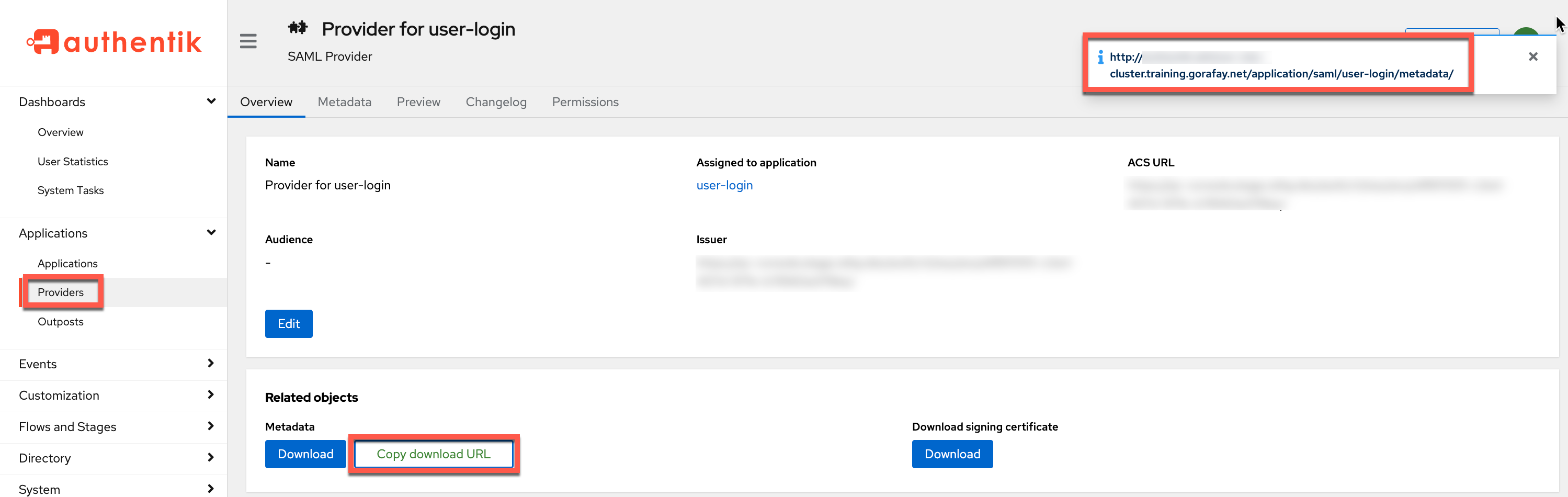Click the 'Audience' label
This screenshot has width=1568, height=497.
[289, 240]
